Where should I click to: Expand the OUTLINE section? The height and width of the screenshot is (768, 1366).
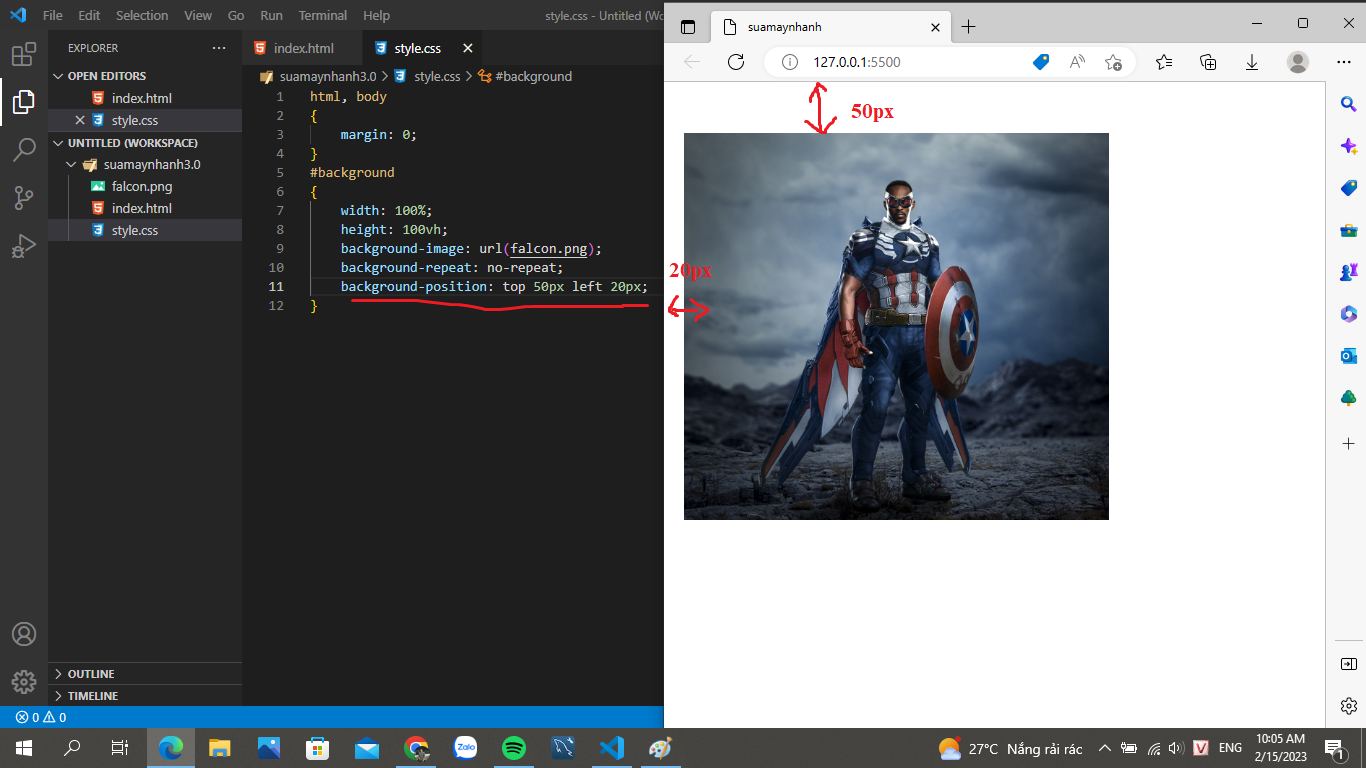tap(91, 674)
